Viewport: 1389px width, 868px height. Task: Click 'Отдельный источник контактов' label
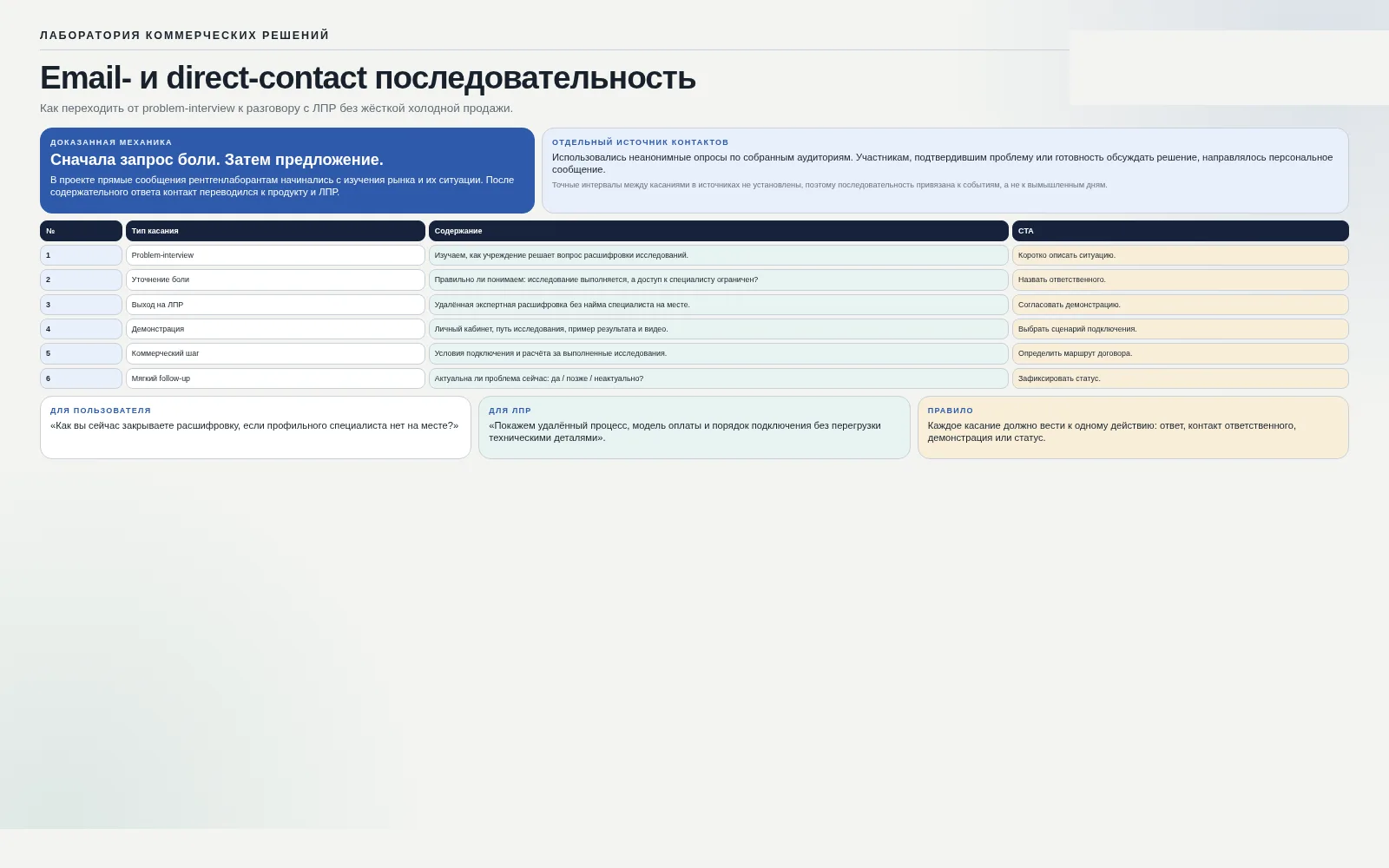tap(640, 142)
